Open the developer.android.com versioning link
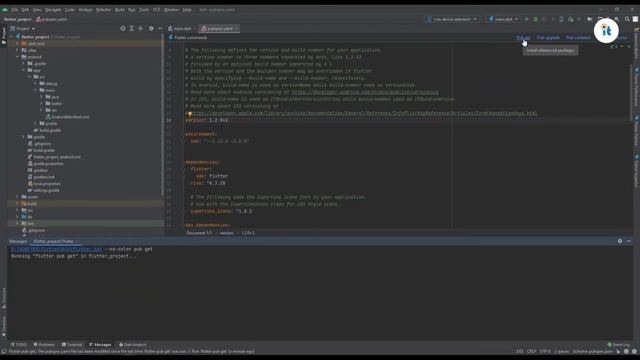Viewport: 640px width, 360px height. pos(365,92)
